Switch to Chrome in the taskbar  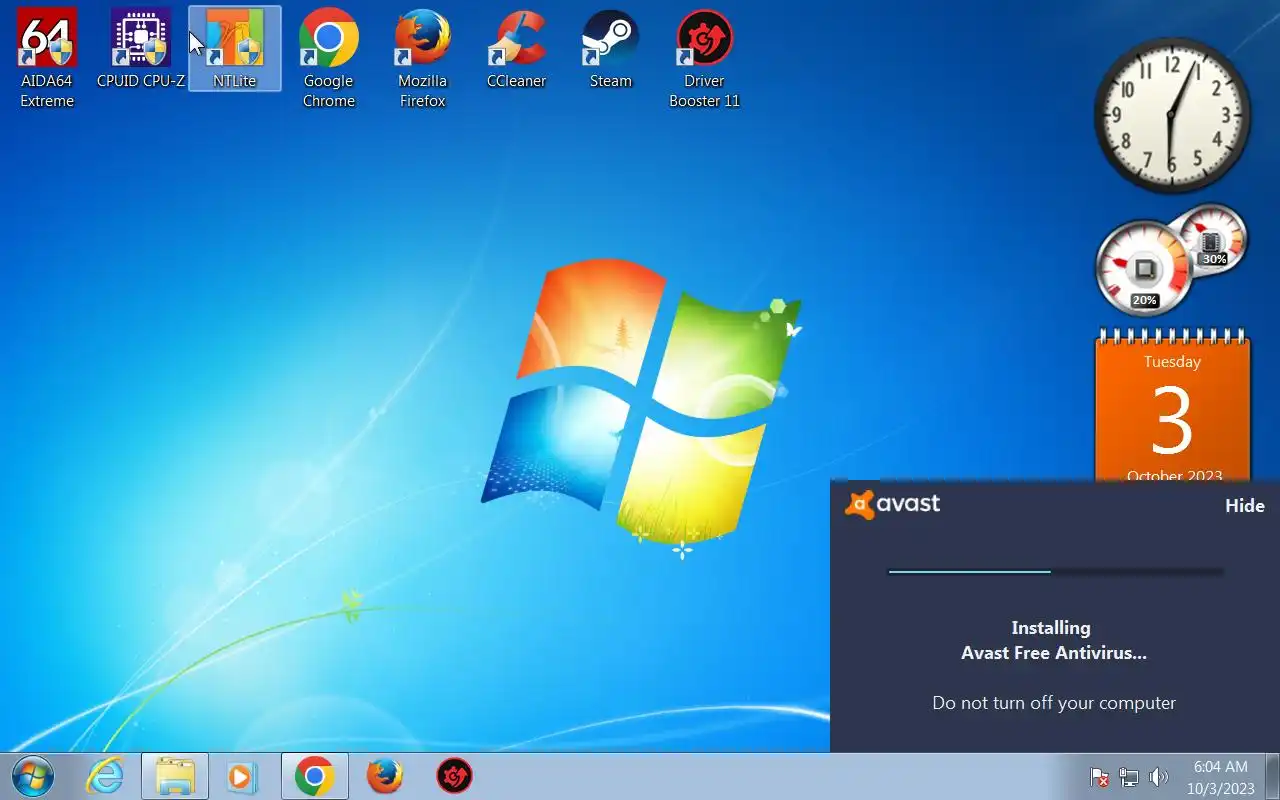pos(315,776)
